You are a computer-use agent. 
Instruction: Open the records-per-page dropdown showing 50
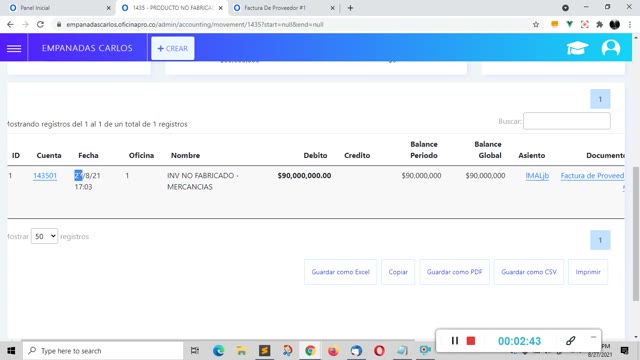tap(44, 236)
